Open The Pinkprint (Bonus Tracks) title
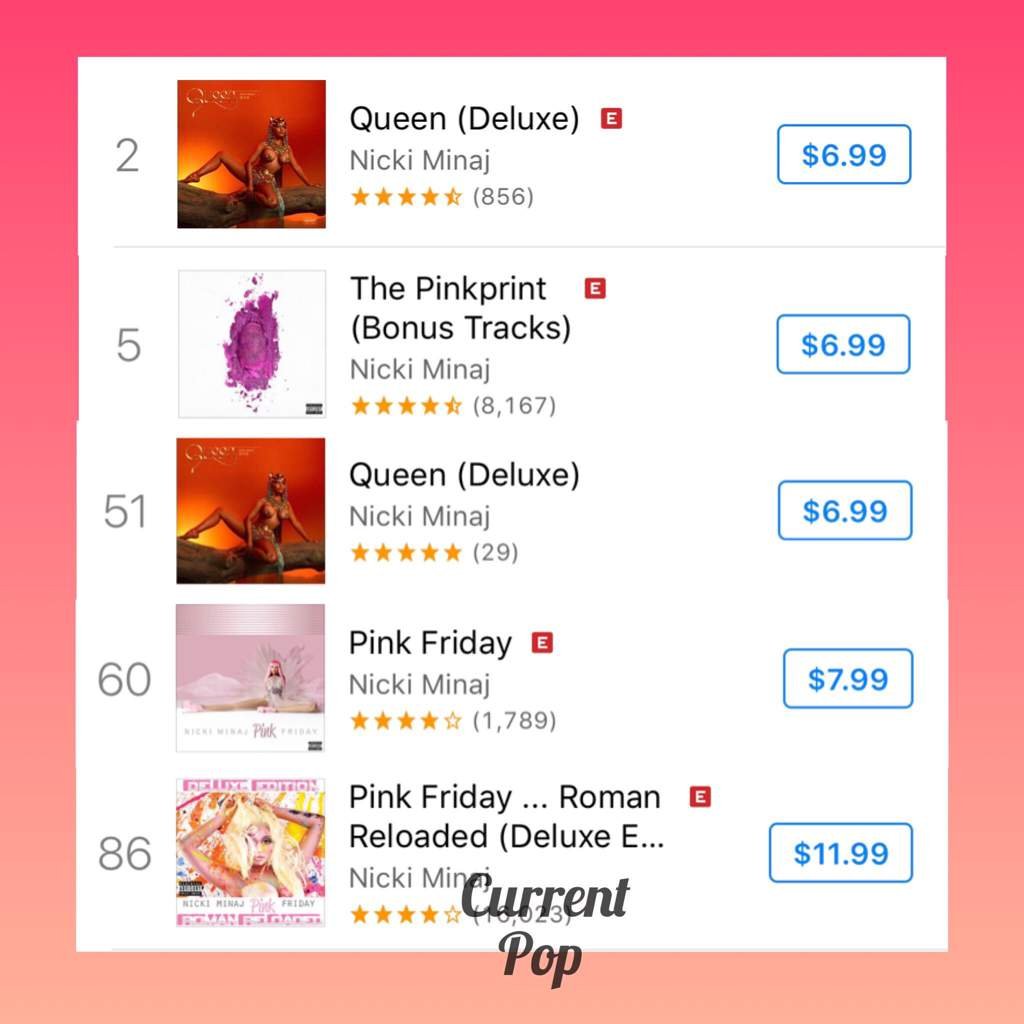 point(460,308)
